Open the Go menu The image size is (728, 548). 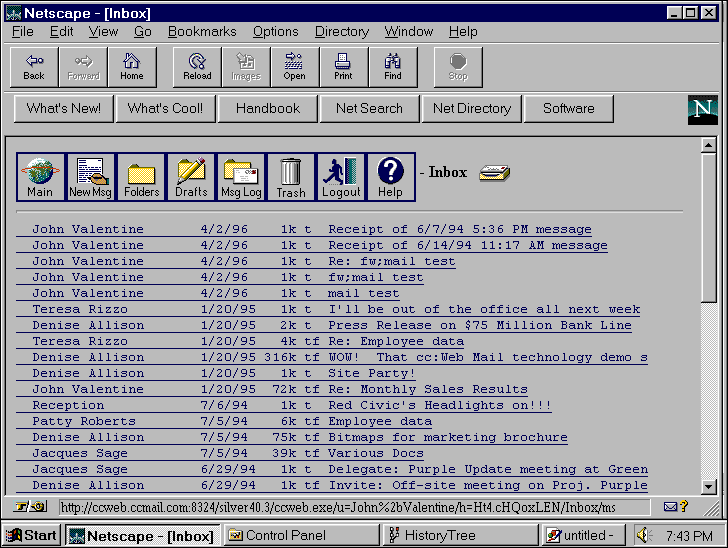[x=143, y=32]
